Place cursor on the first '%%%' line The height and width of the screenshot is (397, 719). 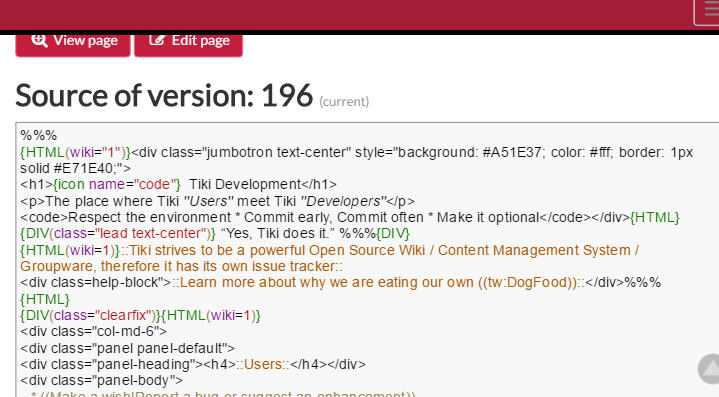[39, 136]
